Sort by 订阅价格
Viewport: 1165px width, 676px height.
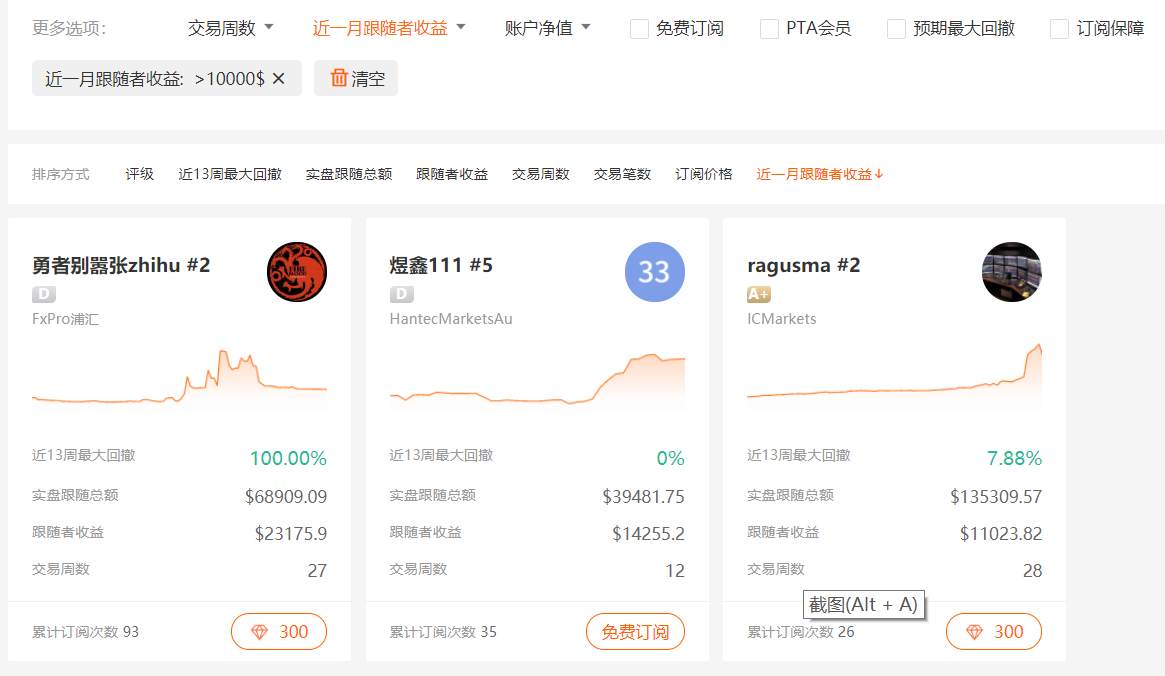704,174
